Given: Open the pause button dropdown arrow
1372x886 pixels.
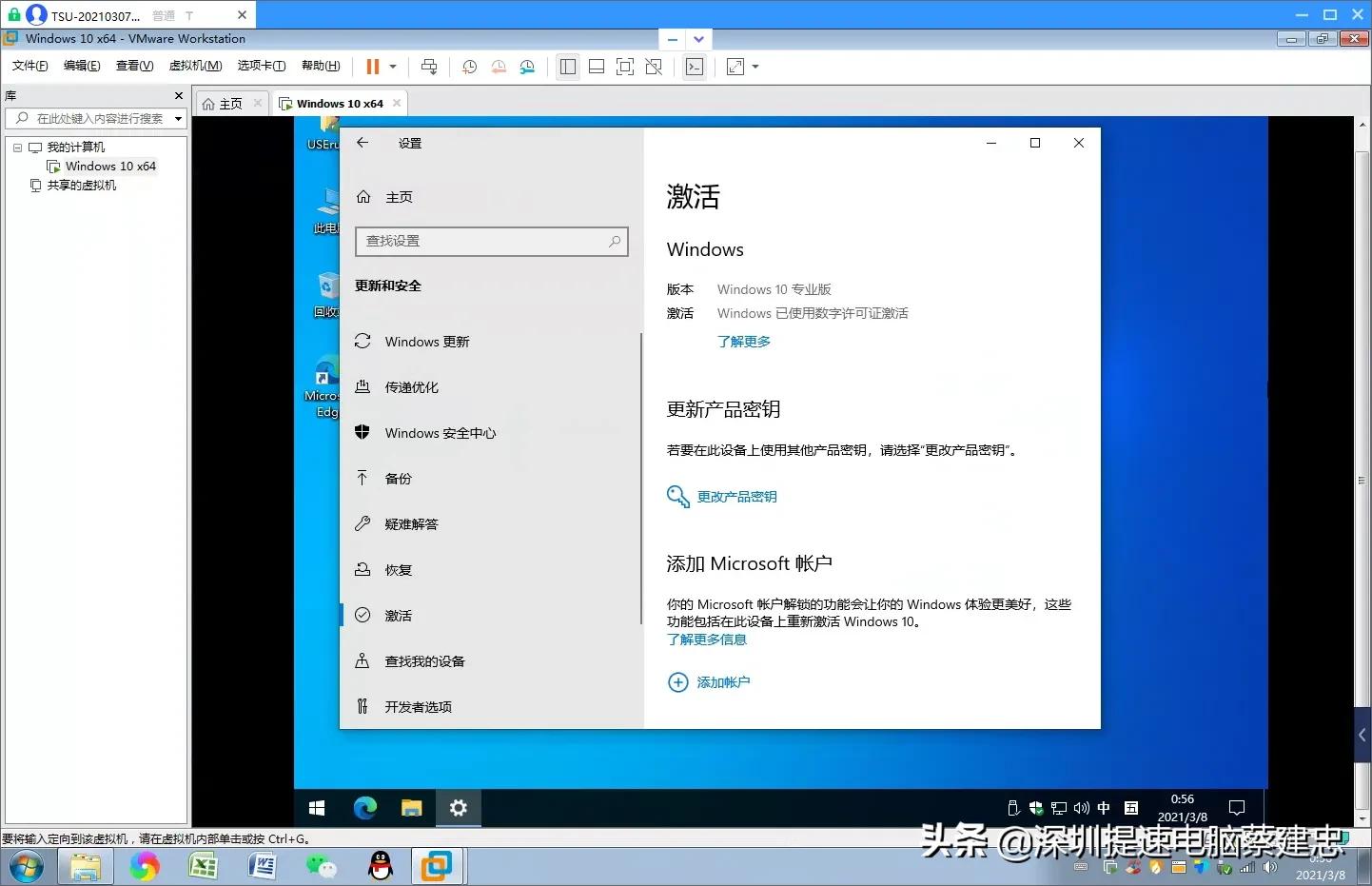Looking at the screenshot, I should [x=390, y=67].
